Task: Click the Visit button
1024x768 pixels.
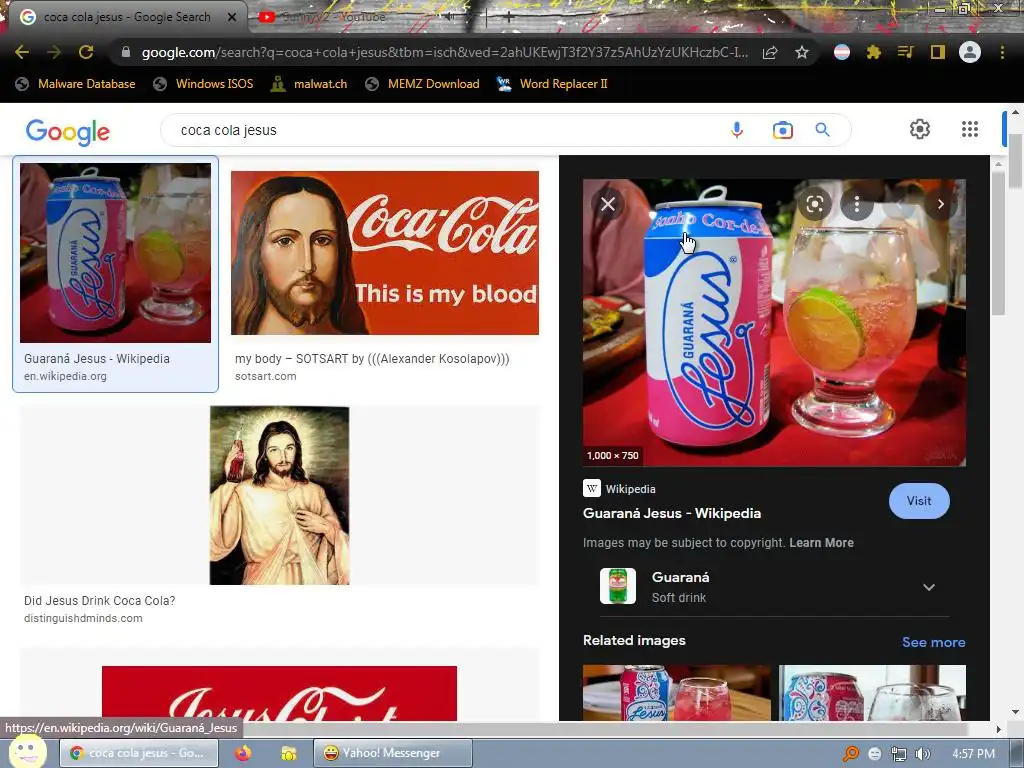Action: pyautogui.click(x=919, y=501)
